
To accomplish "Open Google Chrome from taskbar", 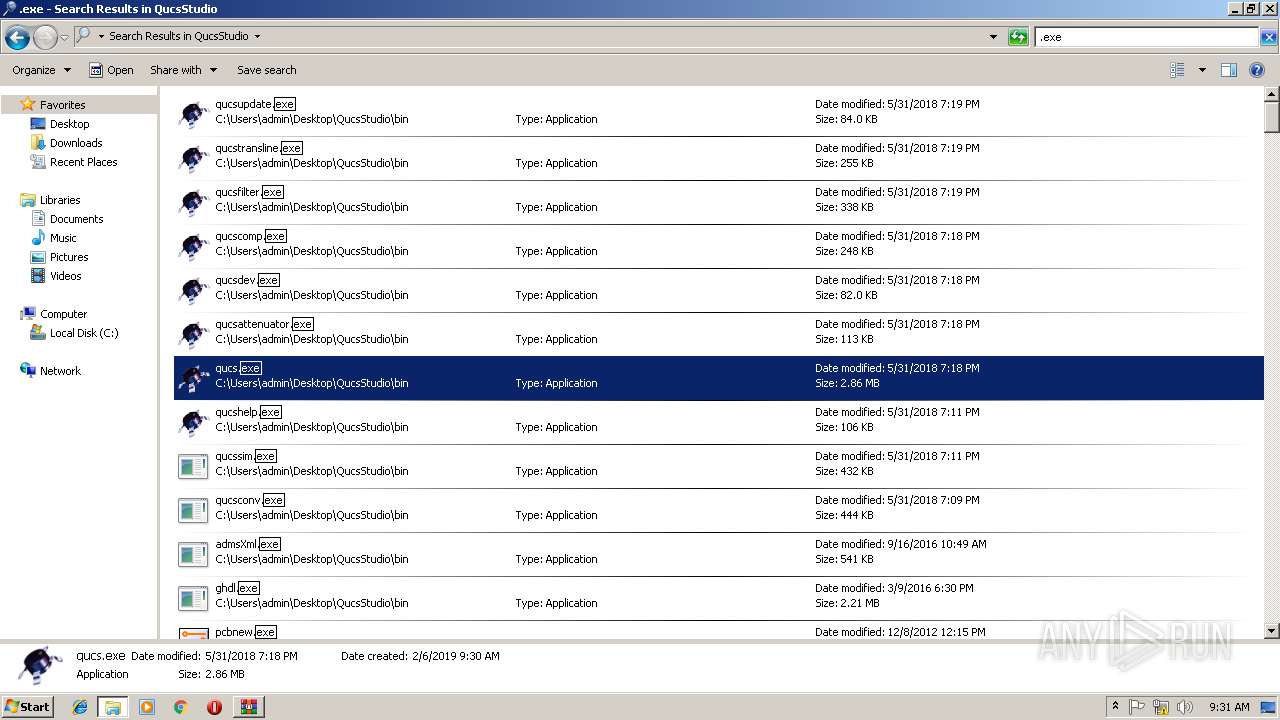I will click(181, 707).
